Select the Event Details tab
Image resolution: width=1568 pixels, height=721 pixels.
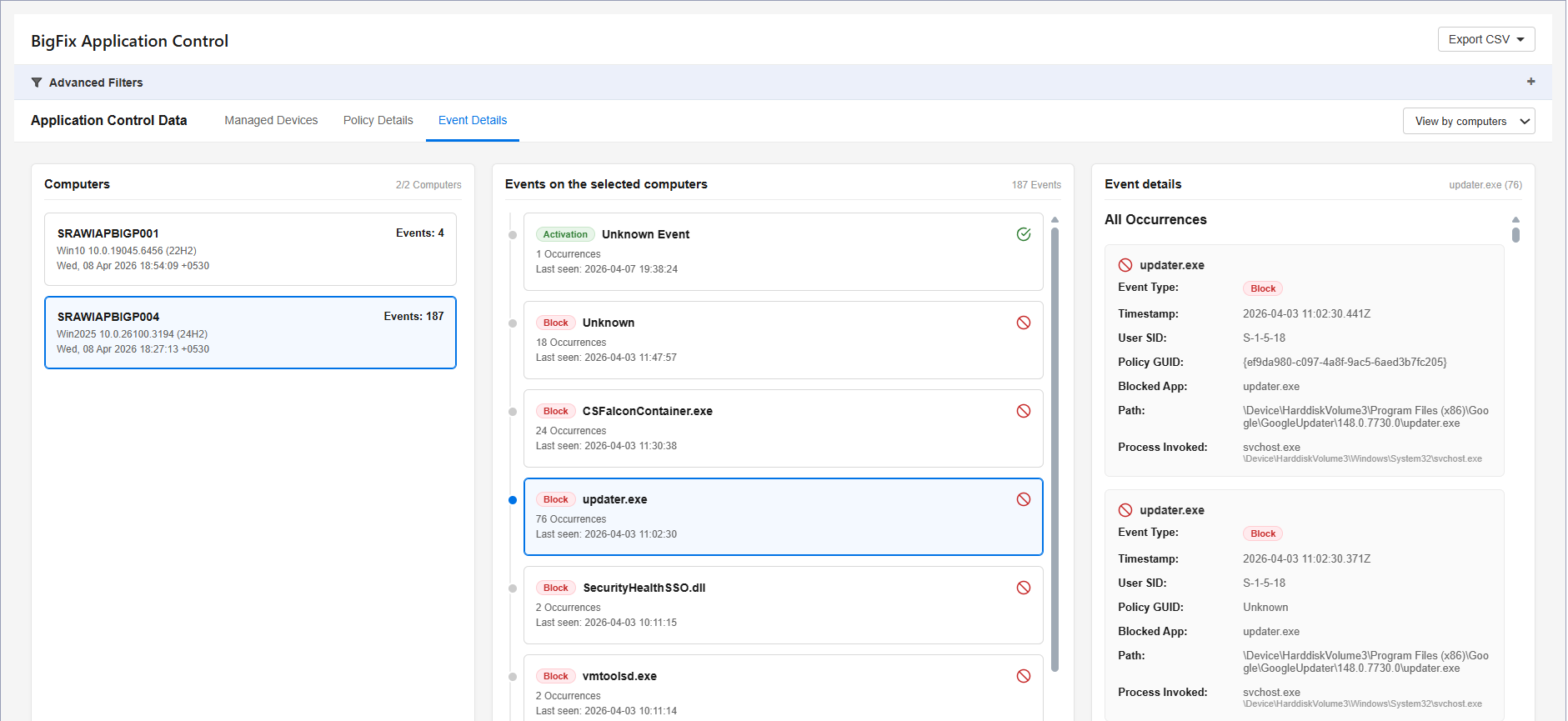(x=473, y=120)
